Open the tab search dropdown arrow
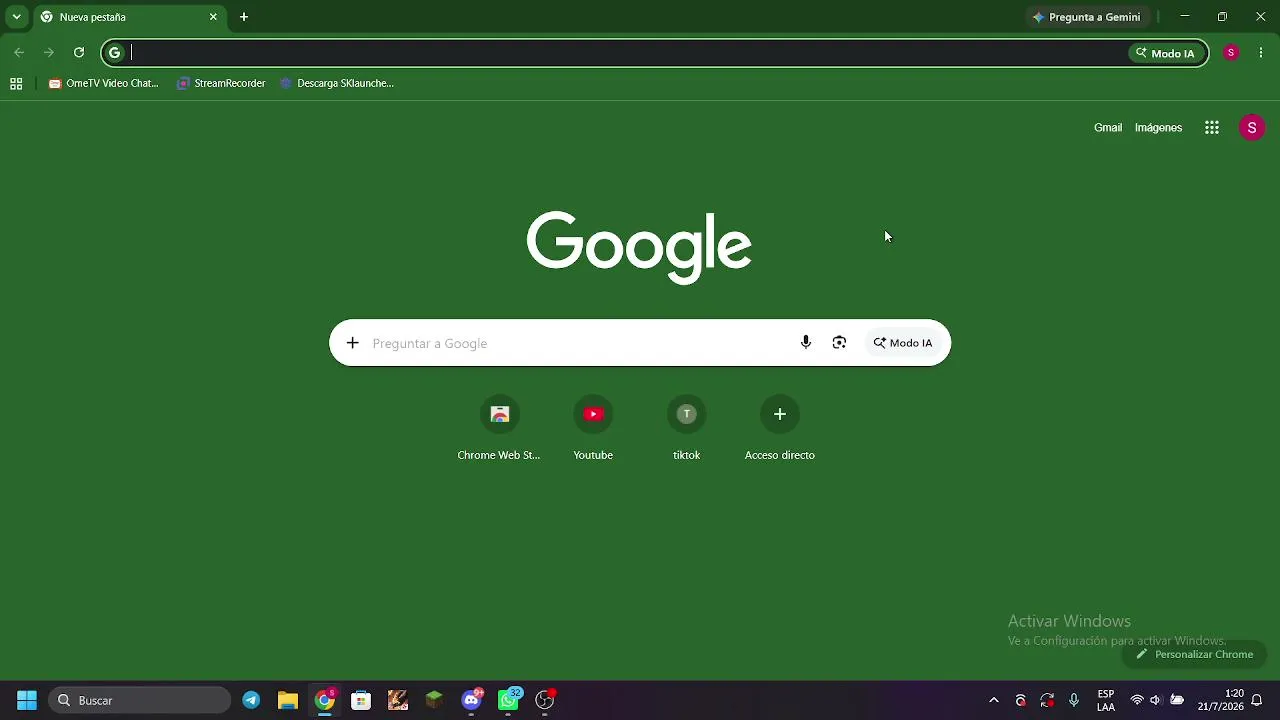This screenshot has height=720, width=1280. point(16,17)
